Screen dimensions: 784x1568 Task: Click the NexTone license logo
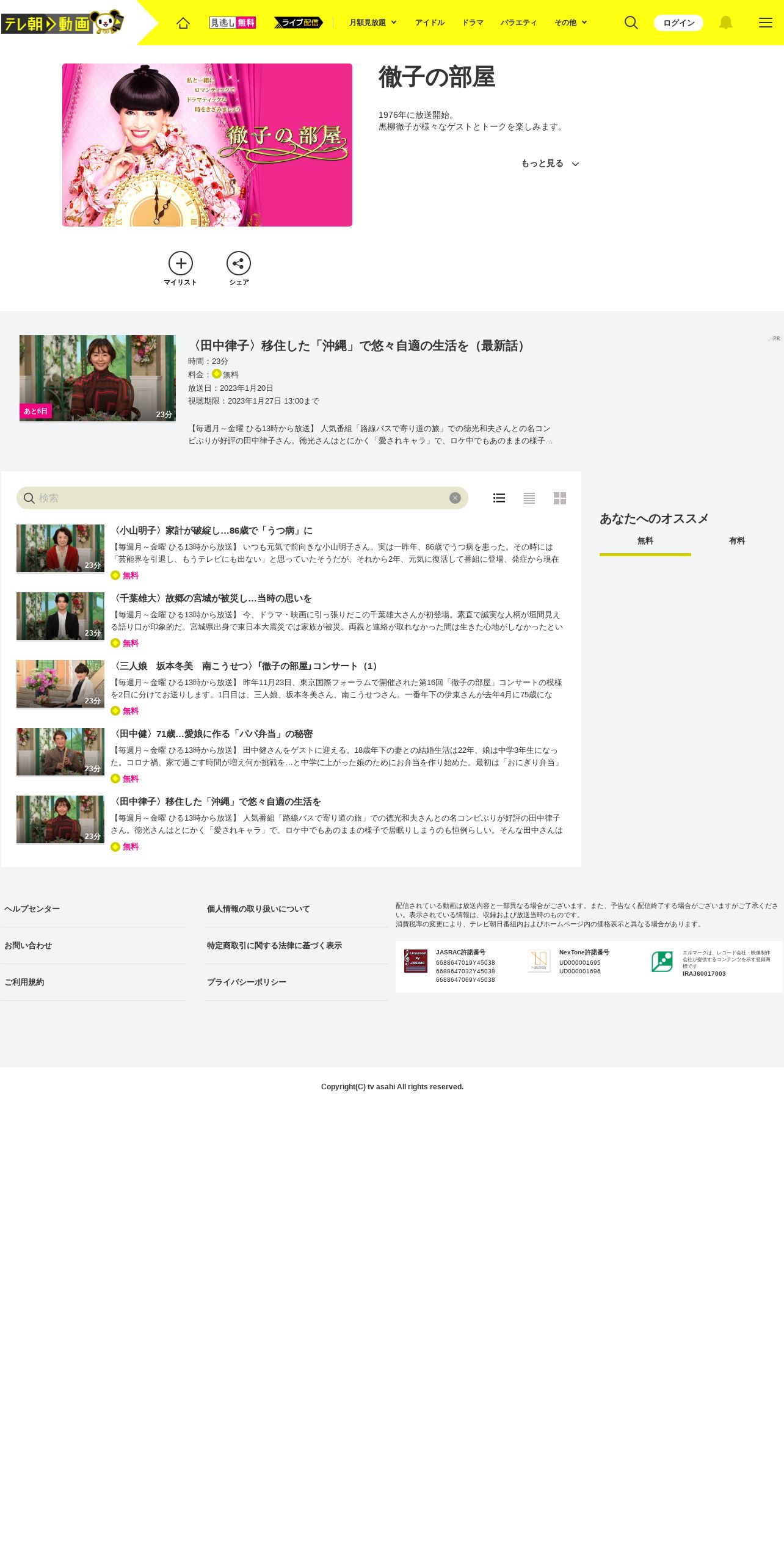539,961
